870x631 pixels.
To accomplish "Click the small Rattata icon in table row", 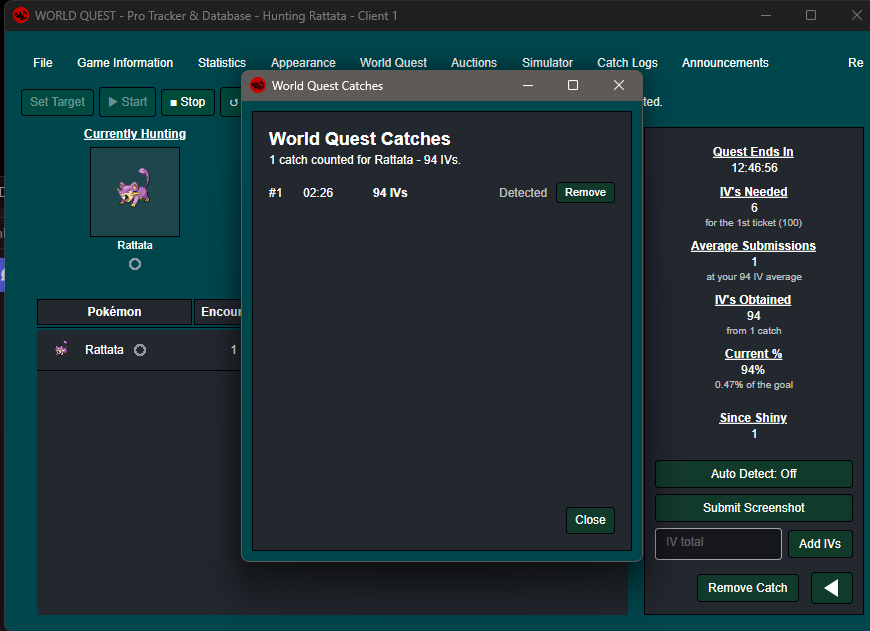I will [62, 349].
